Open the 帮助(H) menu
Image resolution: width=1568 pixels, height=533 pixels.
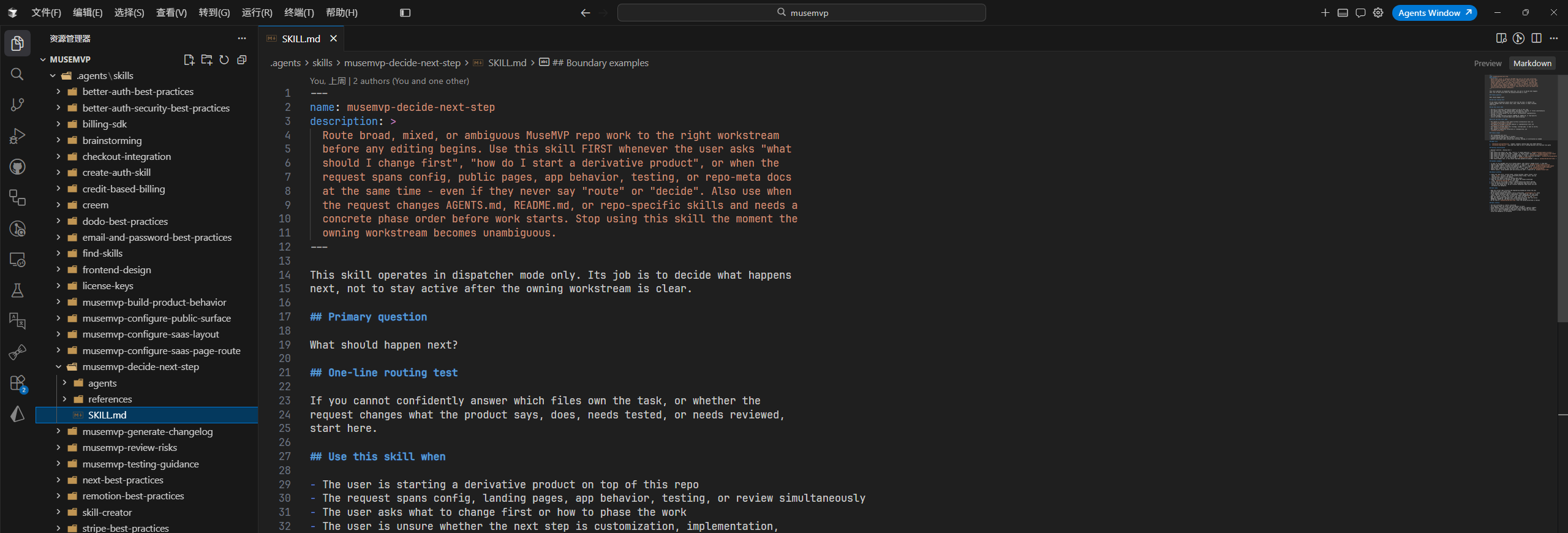pos(342,13)
